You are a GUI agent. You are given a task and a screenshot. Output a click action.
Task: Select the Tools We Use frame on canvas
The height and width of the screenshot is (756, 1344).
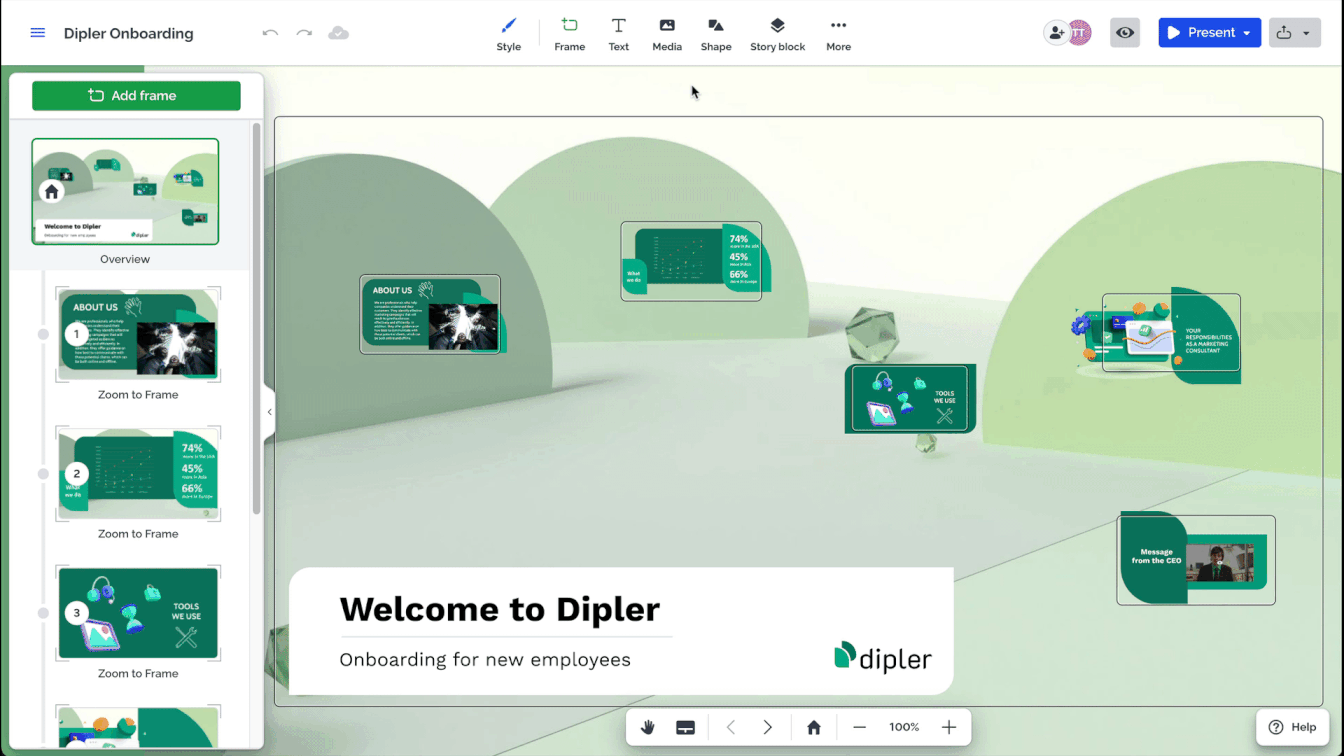[910, 398]
